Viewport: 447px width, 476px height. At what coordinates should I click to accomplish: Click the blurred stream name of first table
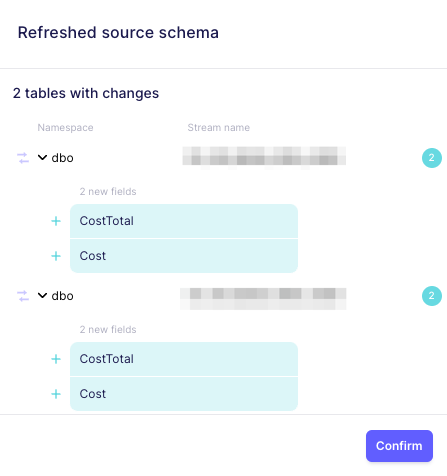(264, 158)
